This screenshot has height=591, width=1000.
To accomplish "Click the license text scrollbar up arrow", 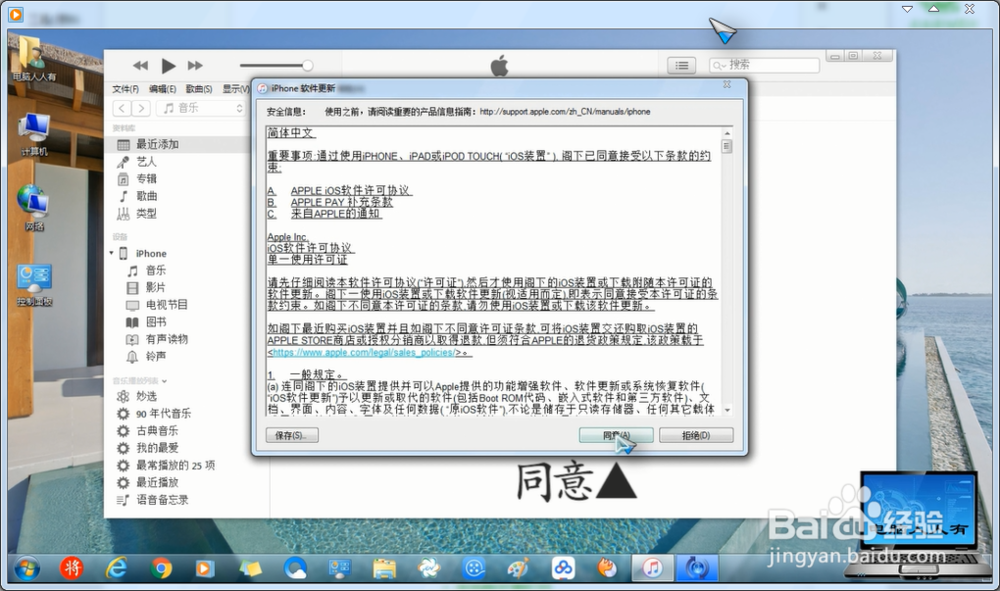I will pos(726,133).
